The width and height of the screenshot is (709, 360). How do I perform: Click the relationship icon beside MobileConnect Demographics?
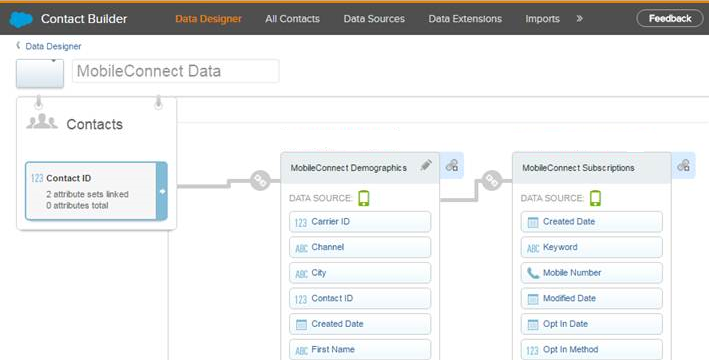452,166
